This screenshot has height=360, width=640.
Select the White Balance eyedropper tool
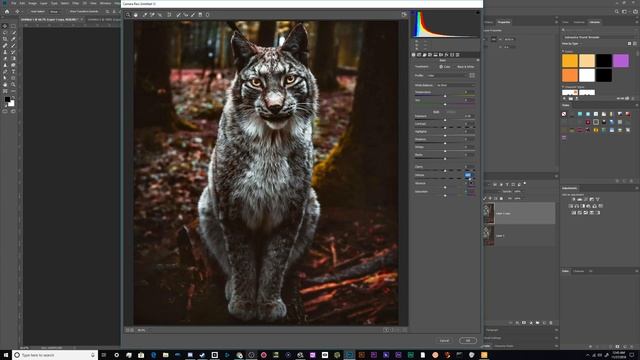[144, 15]
